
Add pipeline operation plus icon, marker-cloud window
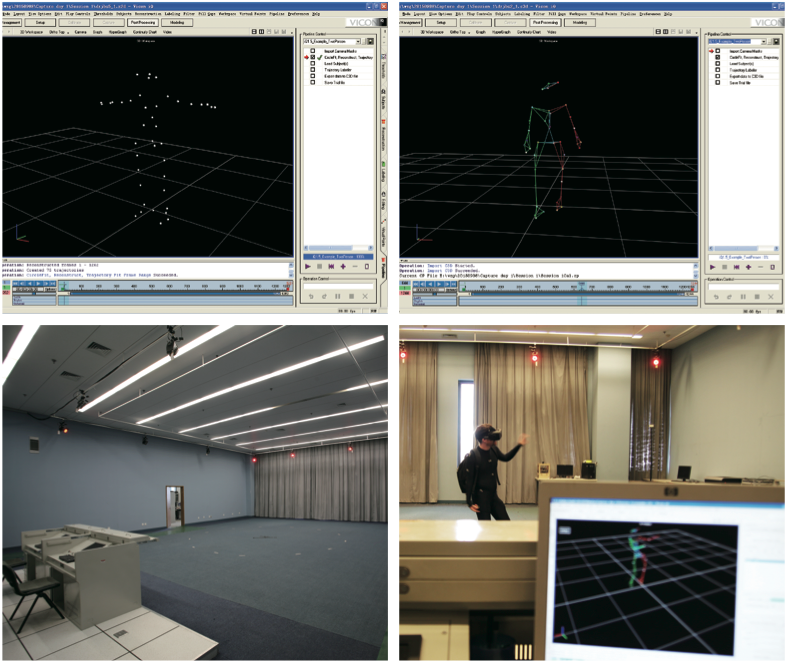click(x=343, y=267)
